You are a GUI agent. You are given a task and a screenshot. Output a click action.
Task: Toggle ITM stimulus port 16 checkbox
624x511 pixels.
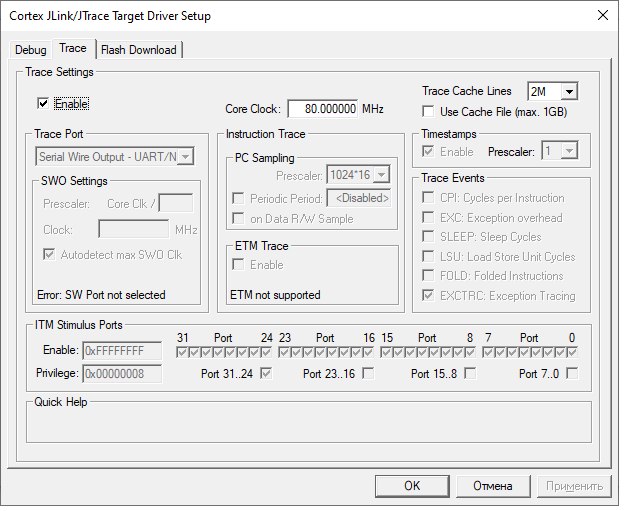[368, 353]
